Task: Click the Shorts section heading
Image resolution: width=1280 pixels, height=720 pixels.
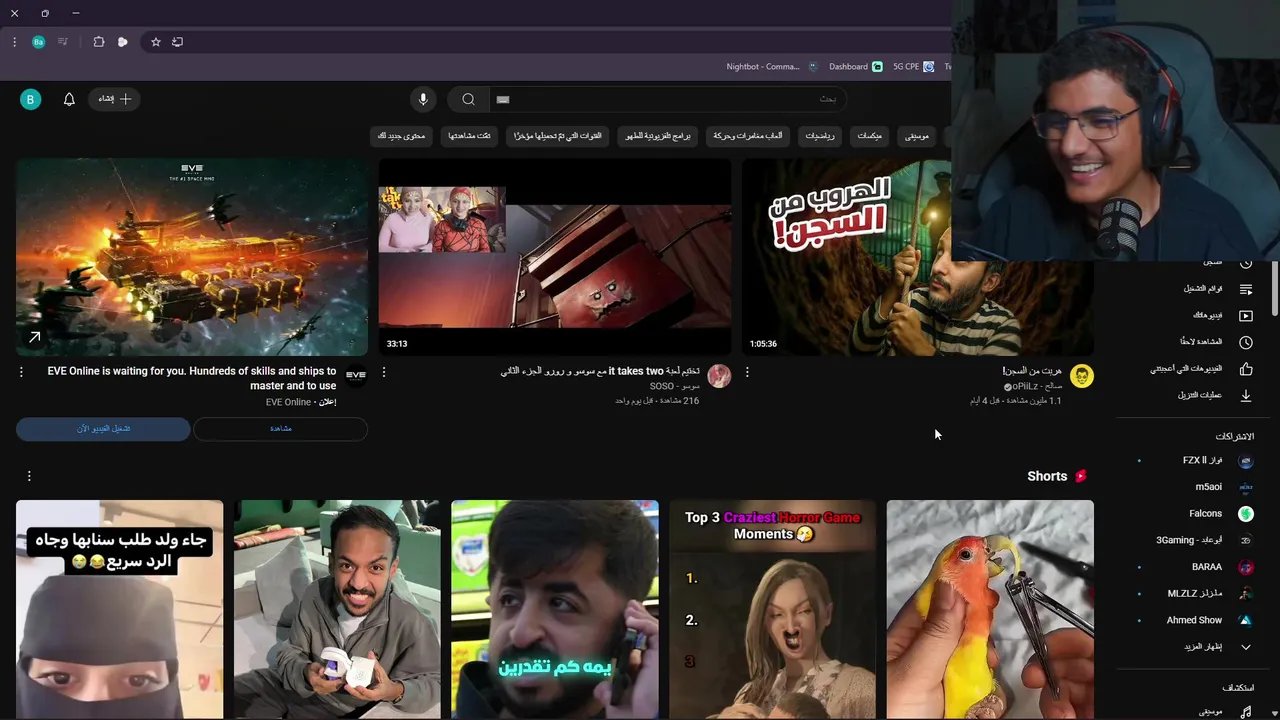Action: 1047,476
